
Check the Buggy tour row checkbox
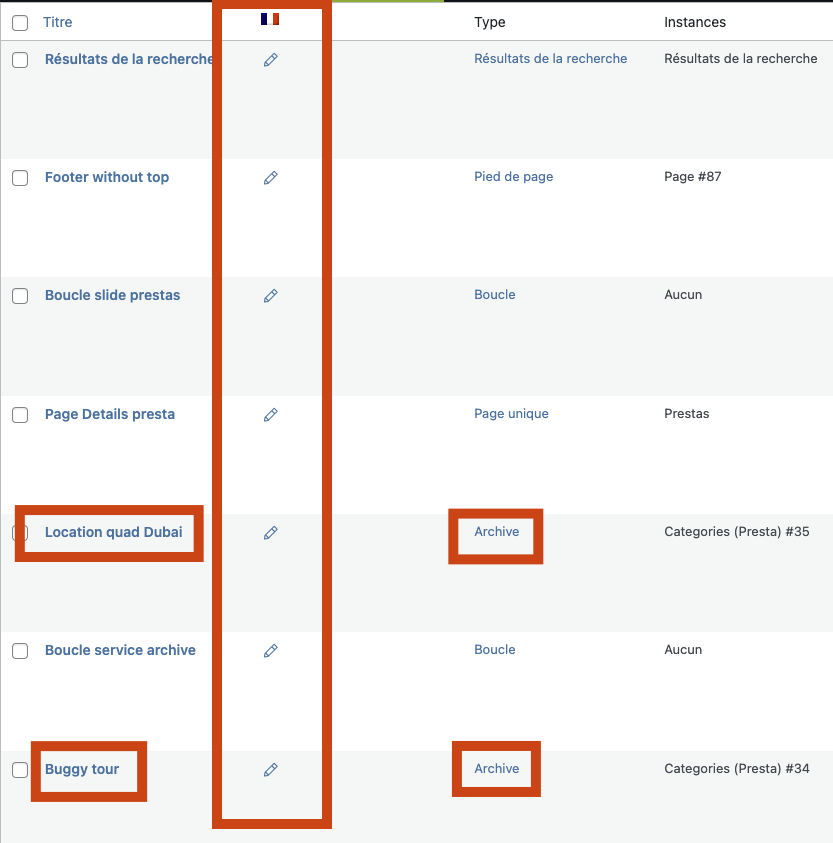[20, 770]
